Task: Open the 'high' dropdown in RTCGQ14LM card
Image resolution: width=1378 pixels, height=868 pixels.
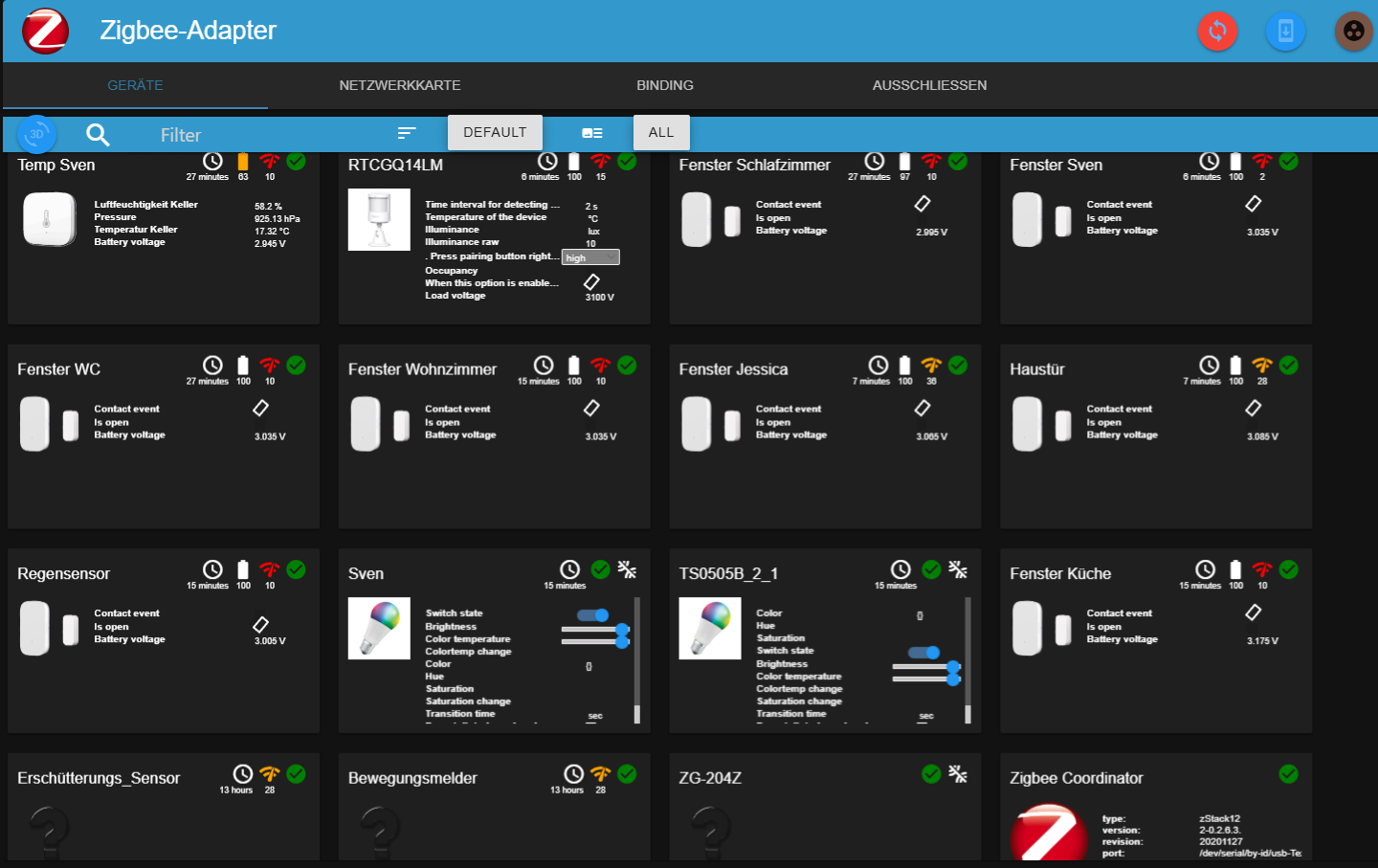Action: pos(590,257)
